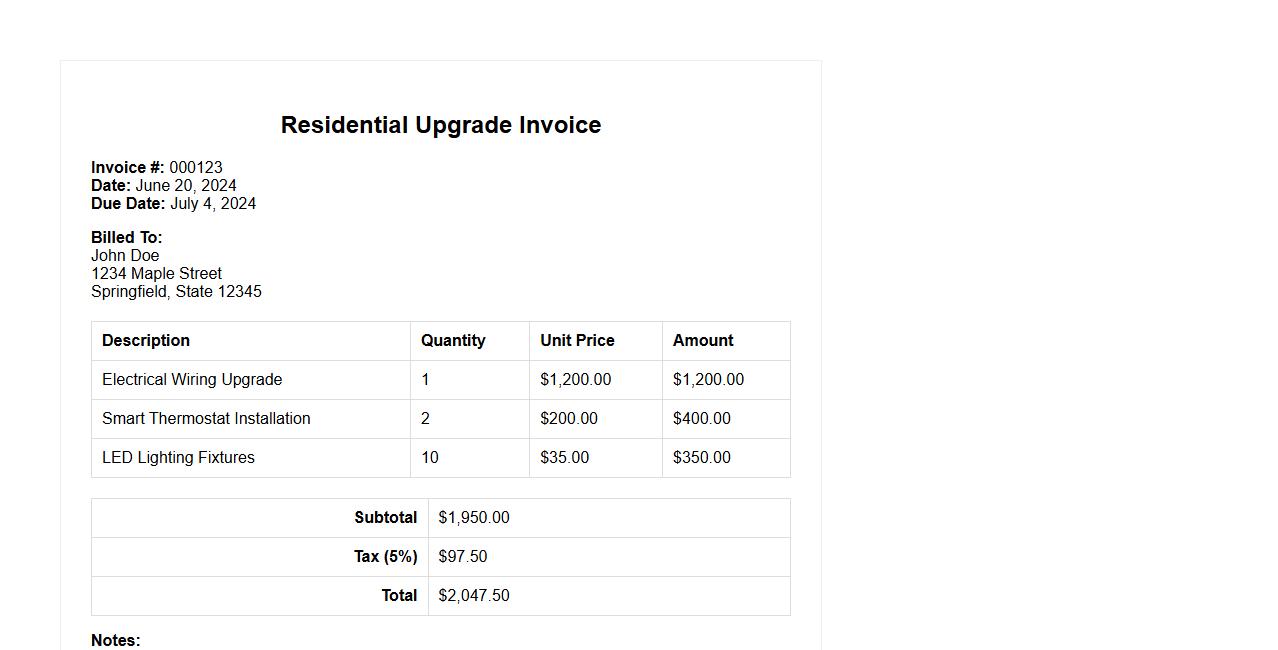Click the Springfield, State 12345 line

(x=176, y=292)
